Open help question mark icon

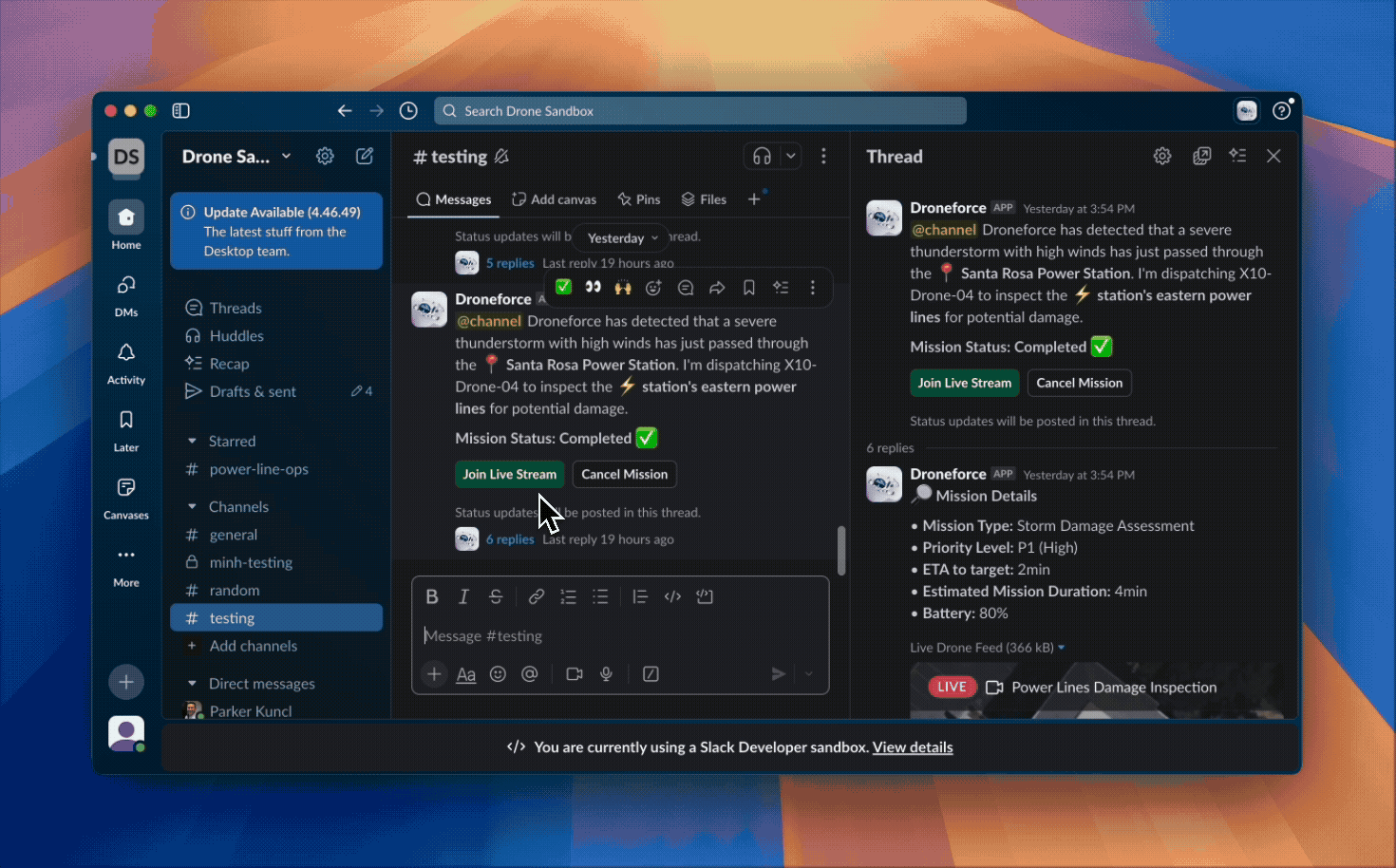1281,111
